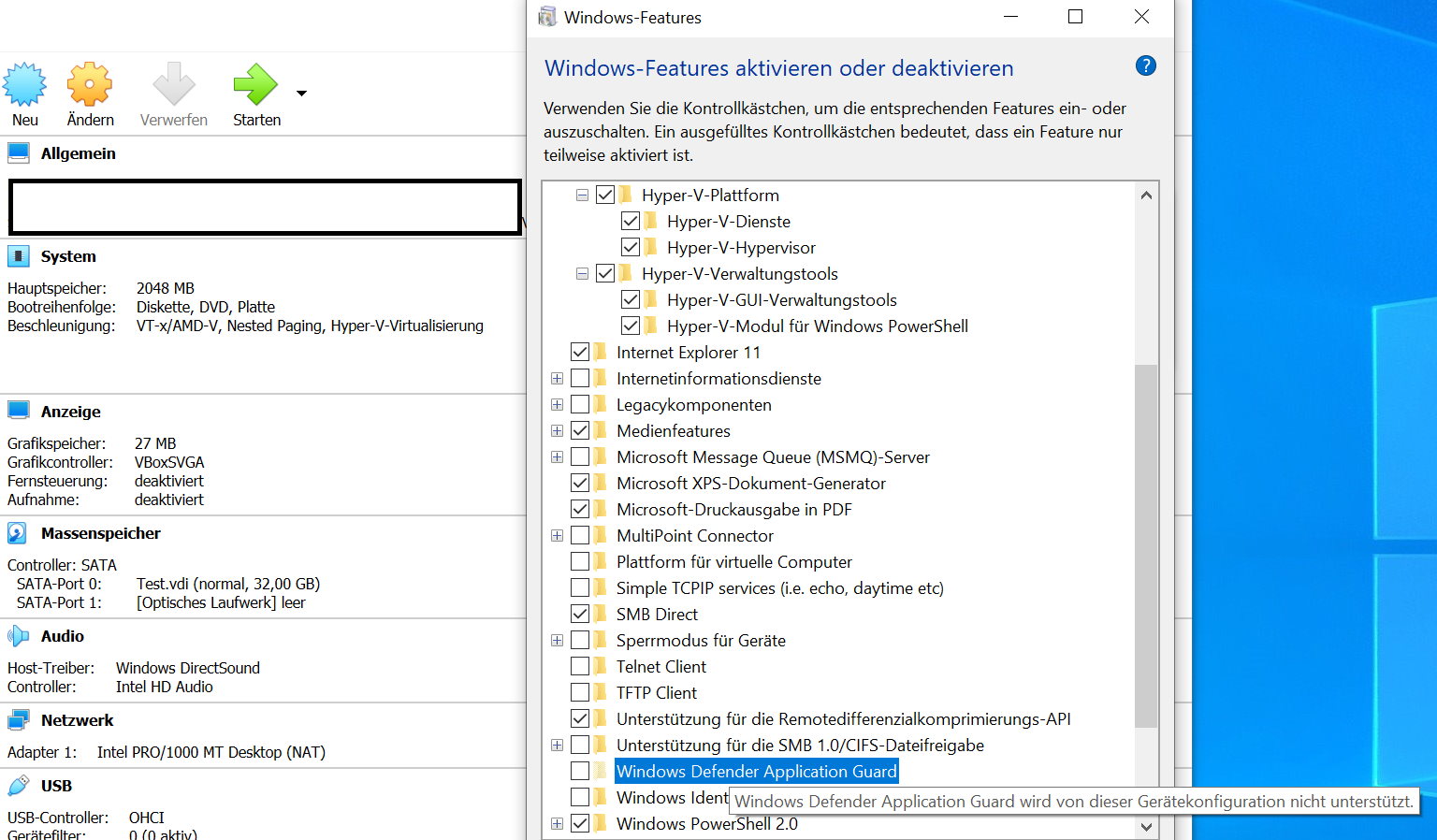
Task: Open the Massenspeicher section header link
Action: tap(101, 533)
